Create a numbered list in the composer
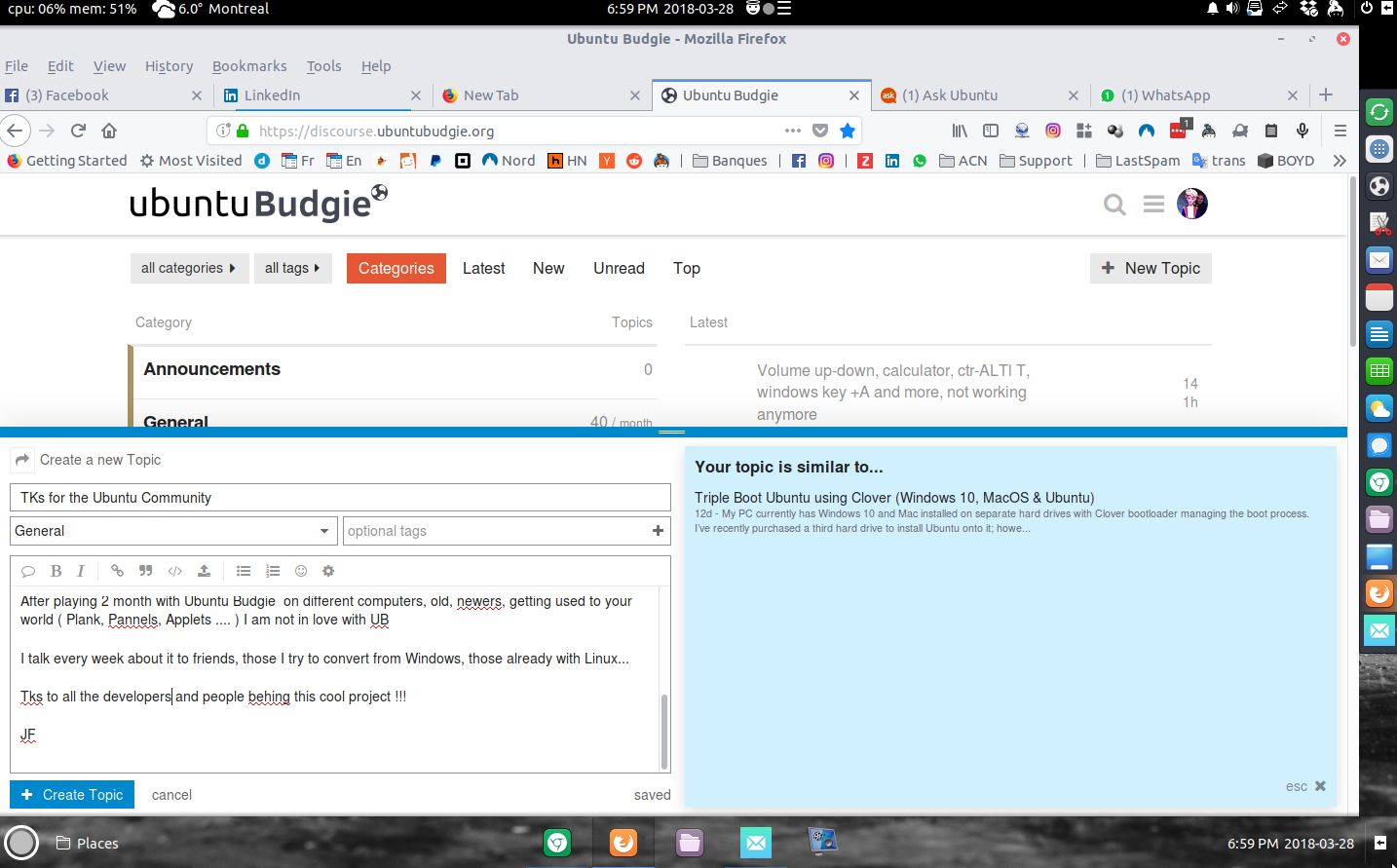The width and height of the screenshot is (1397, 868). (272, 570)
